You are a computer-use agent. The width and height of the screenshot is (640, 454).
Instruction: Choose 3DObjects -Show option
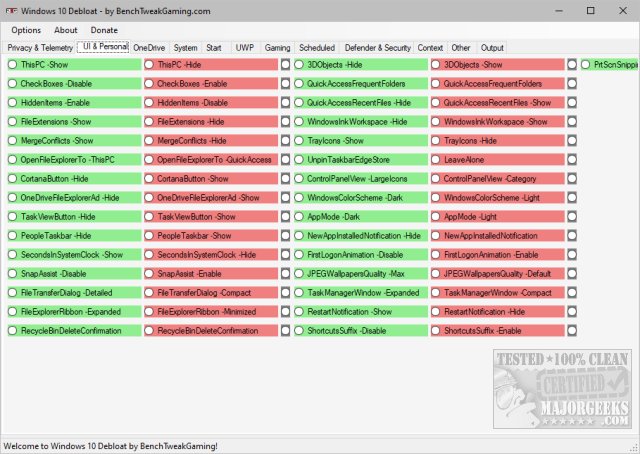(498, 65)
